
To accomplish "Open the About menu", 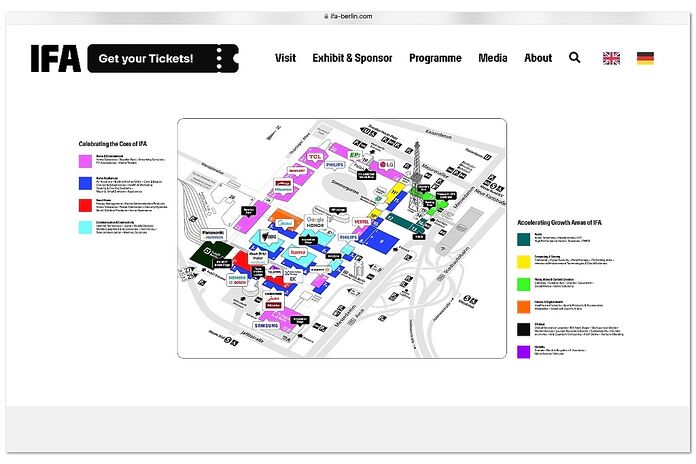I will point(538,58).
